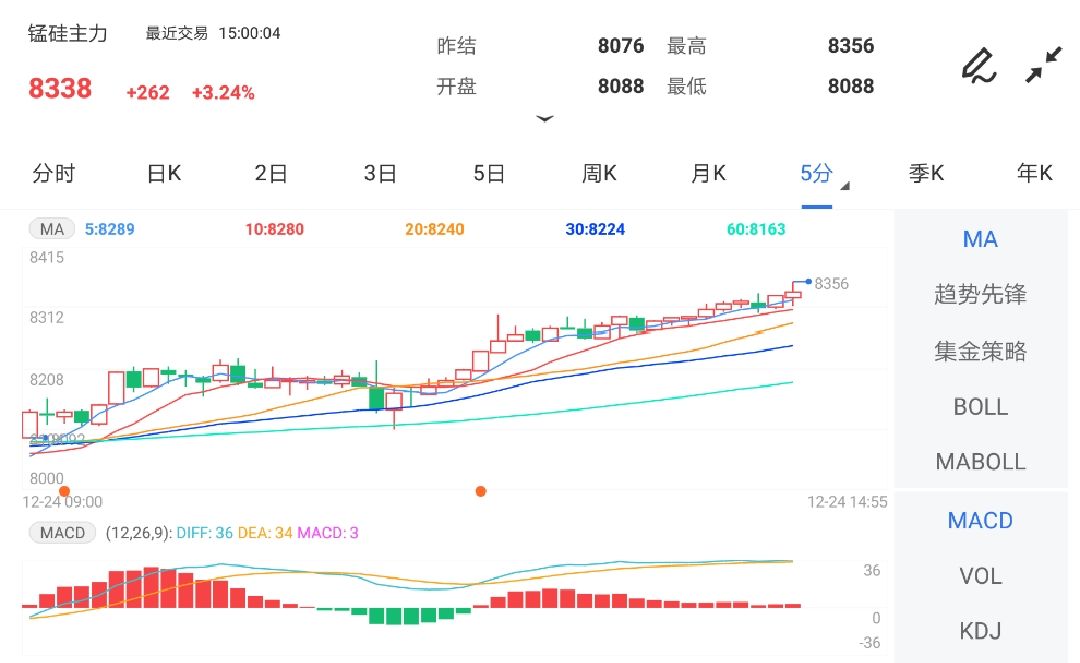The height and width of the screenshot is (663, 1080).
Task: Switch to 季K tab
Action: 926,173
